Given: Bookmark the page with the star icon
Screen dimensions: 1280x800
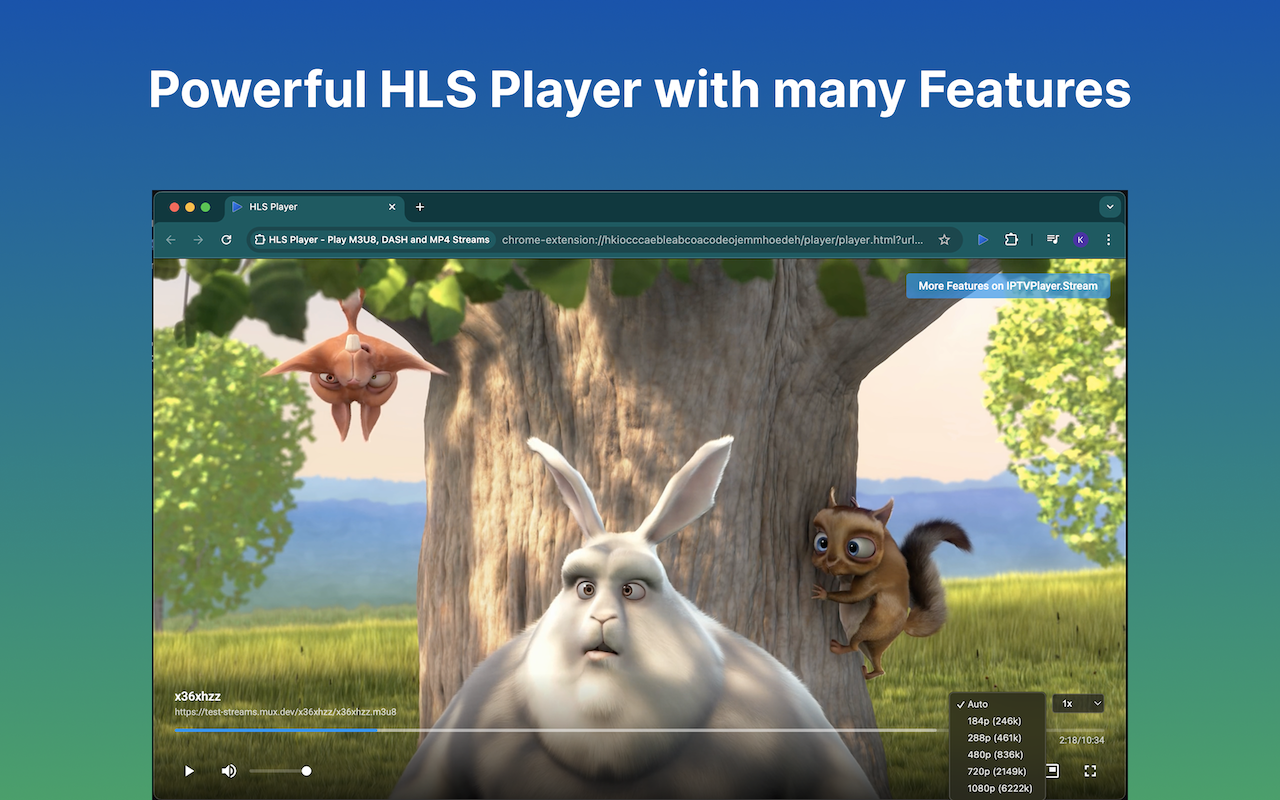Looking at the screenshot, I should coord(944,239).
